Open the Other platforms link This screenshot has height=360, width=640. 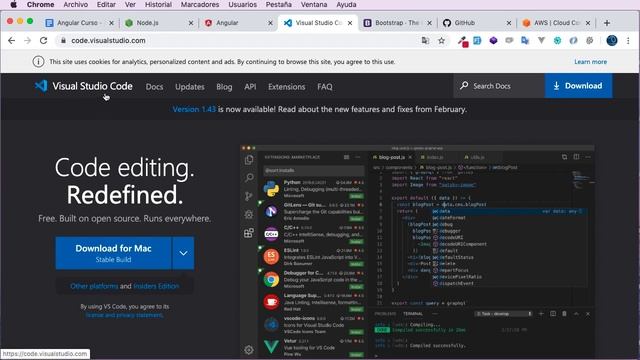click(x=94, y=286)
